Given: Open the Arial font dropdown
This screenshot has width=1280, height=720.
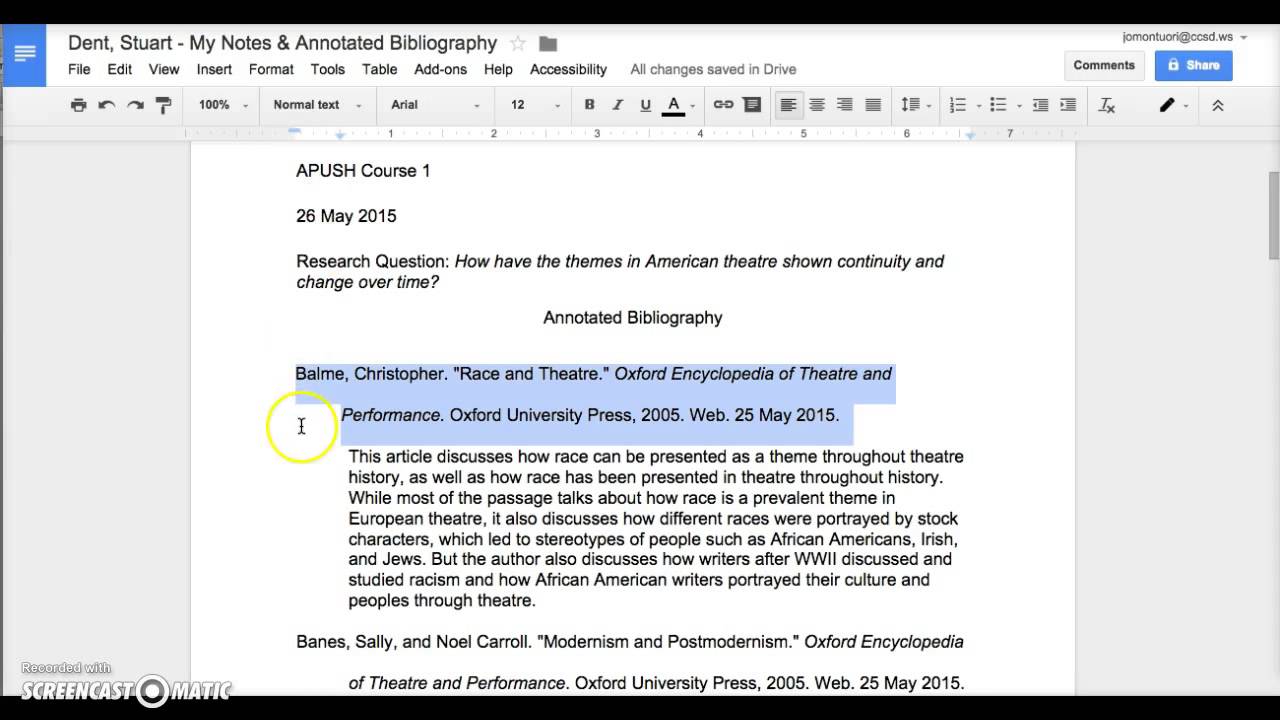Looking at the screenshot, I should [x=434, y=105].
